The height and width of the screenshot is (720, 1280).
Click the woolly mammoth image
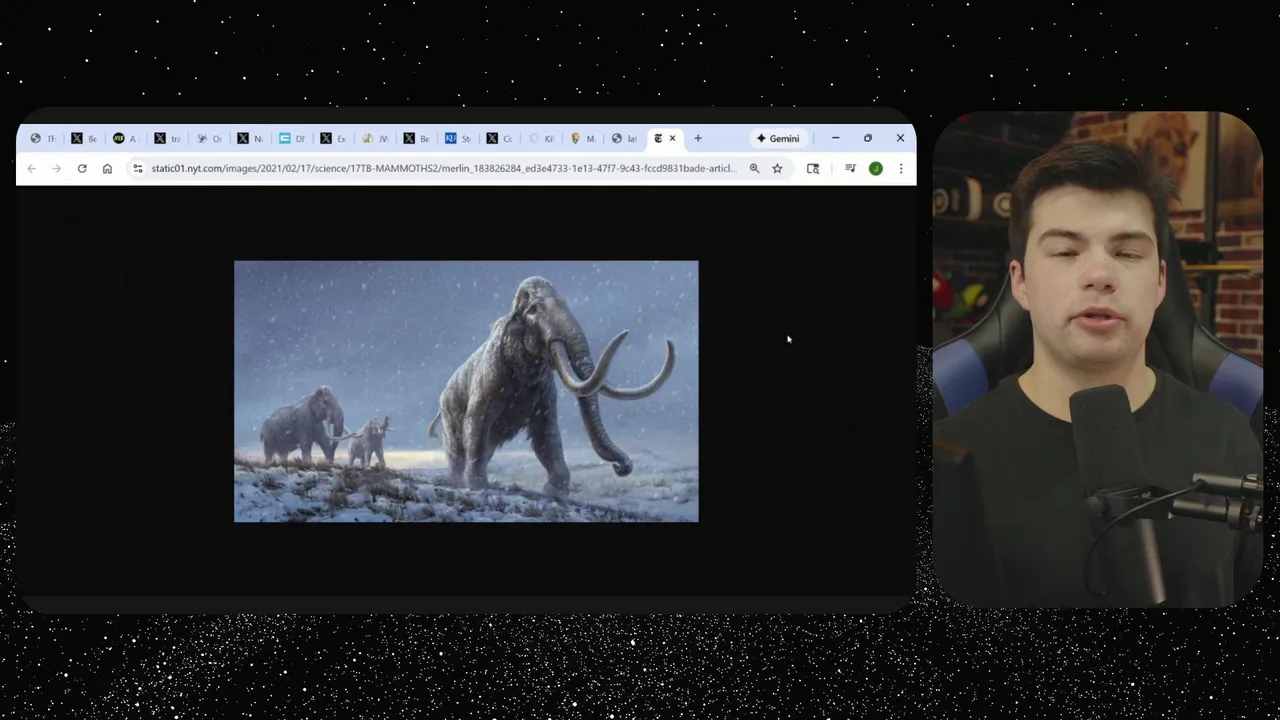coord(466,391)
